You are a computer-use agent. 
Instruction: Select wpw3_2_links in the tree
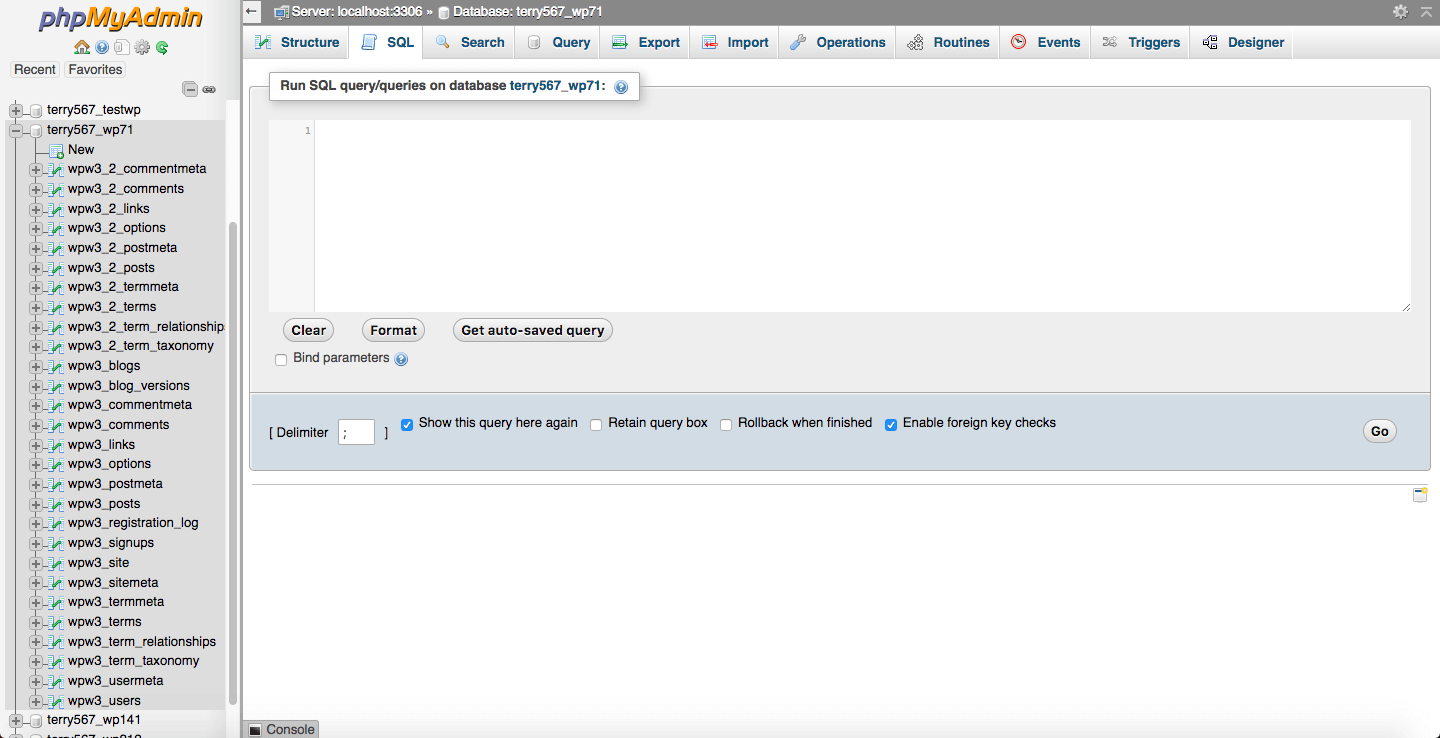[109, 209]
